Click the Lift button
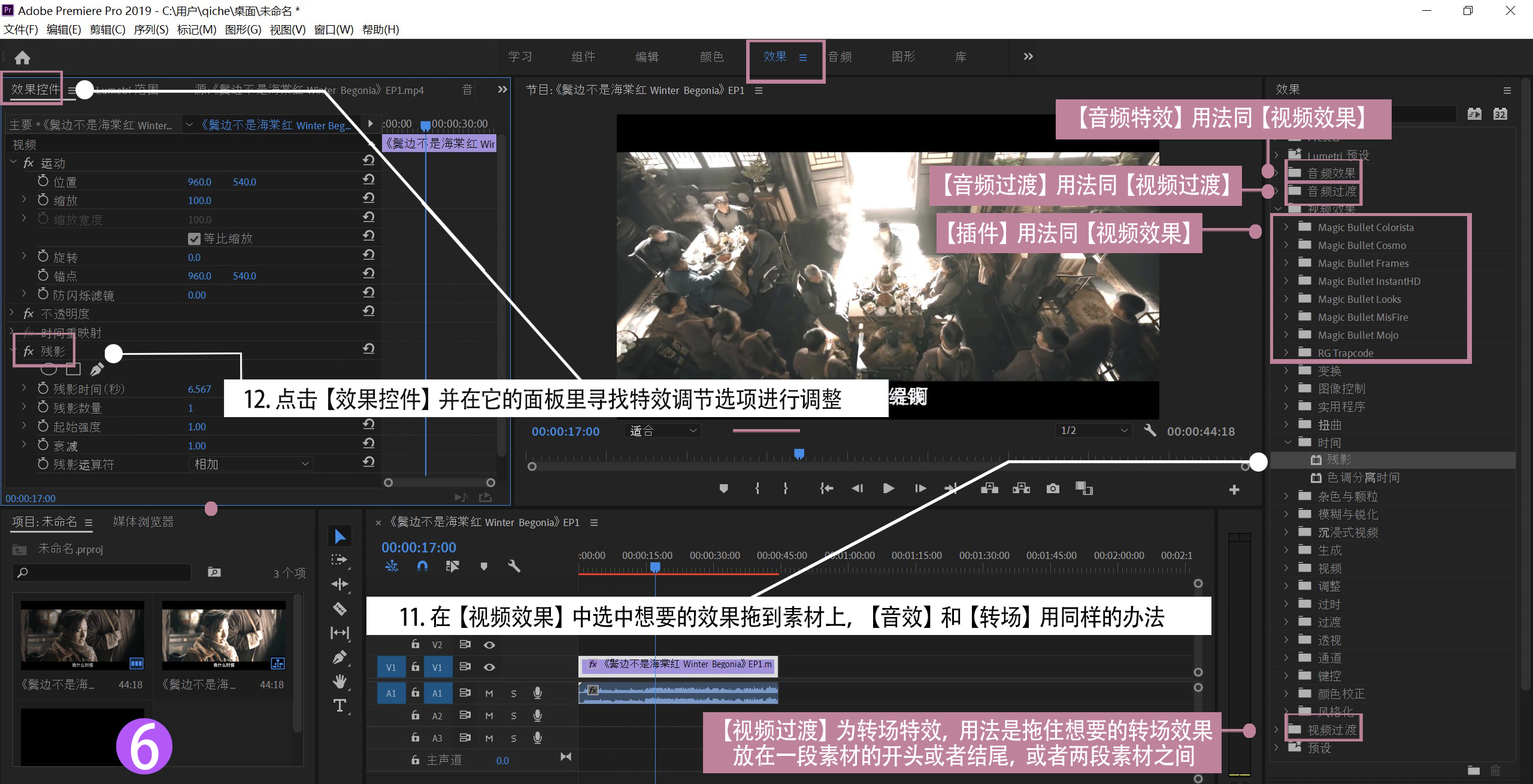Viewport: 1533px width, 784px height. pos(989,489)
